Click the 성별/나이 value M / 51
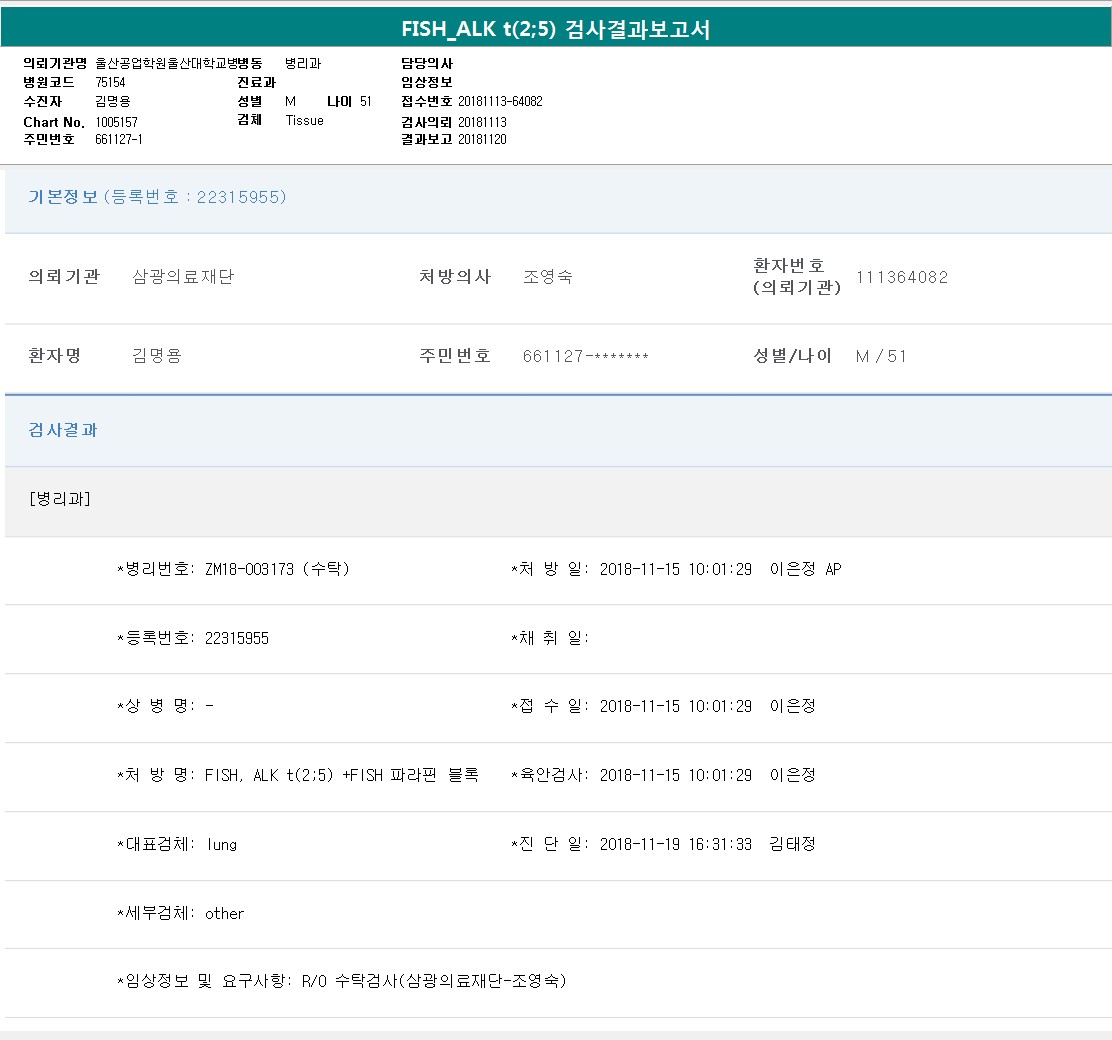 pos(881,356)
